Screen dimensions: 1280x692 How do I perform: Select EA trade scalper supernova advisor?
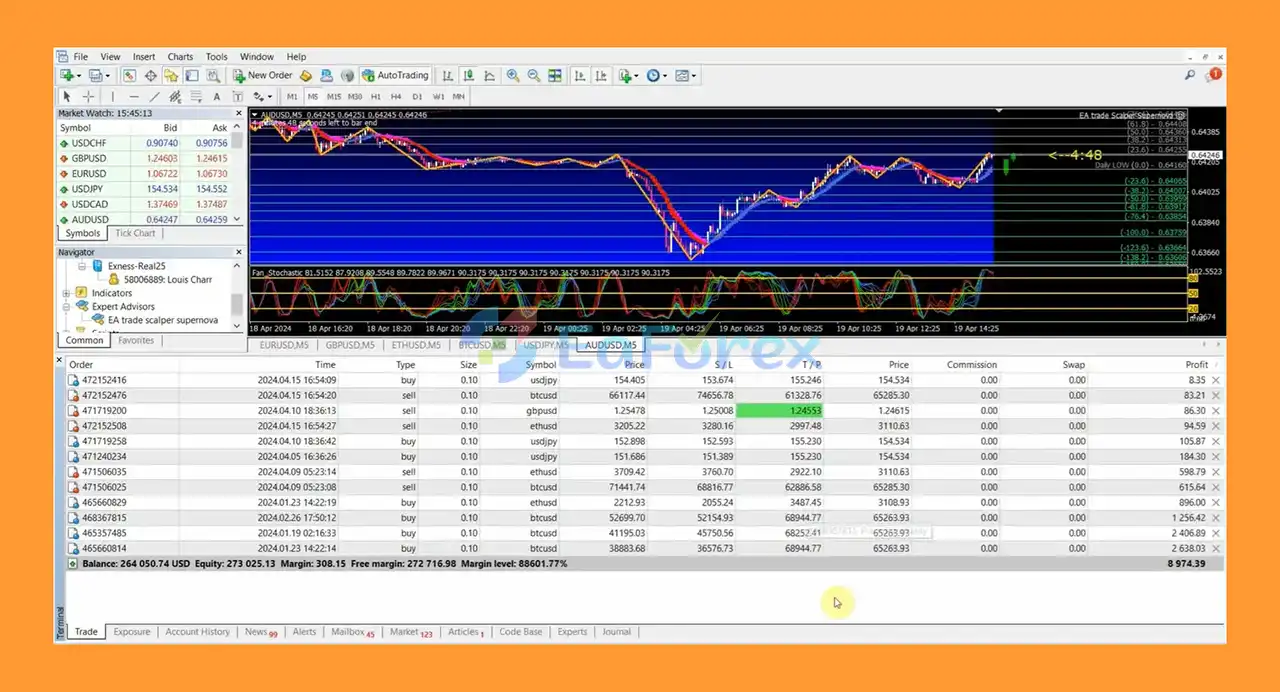coord(162,320)
